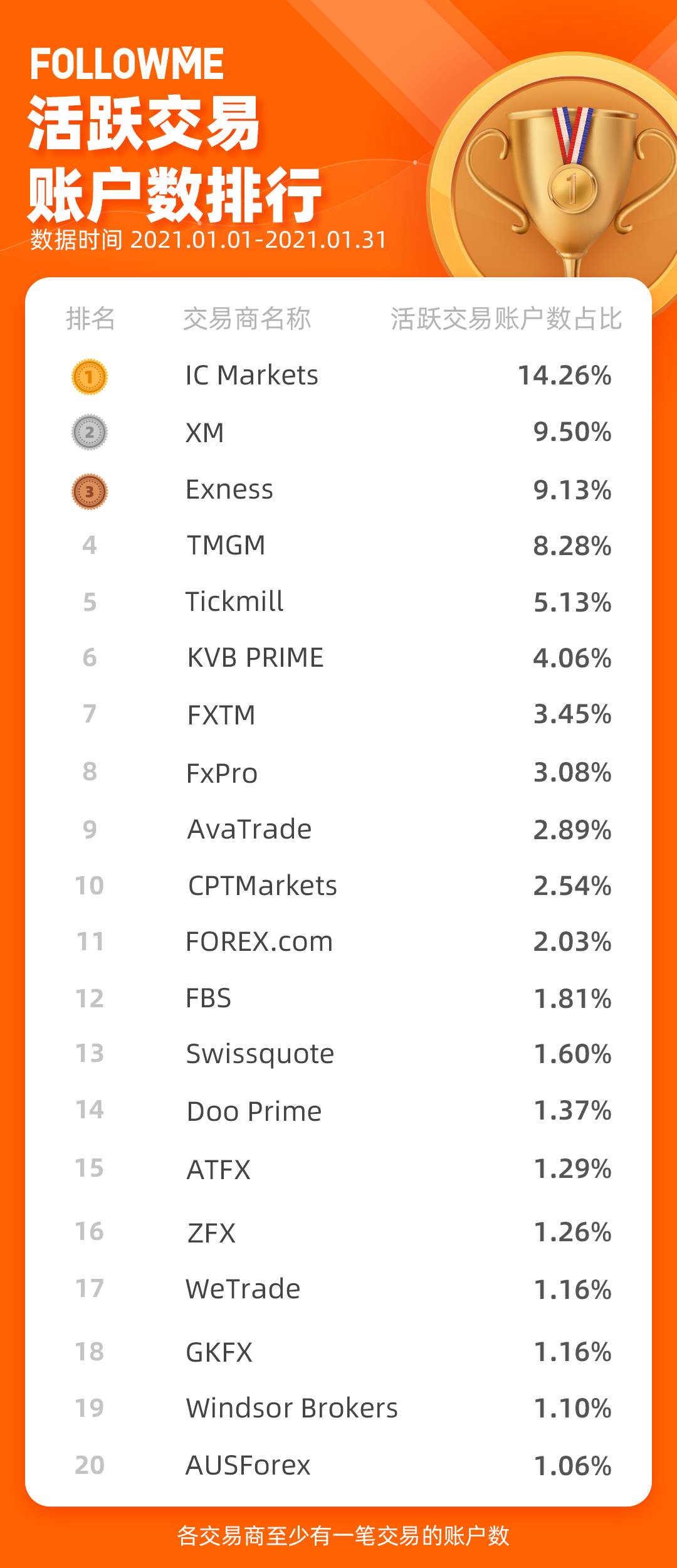
Task: Click the number 1 medallion on the trophy
Action: [572, 188]
